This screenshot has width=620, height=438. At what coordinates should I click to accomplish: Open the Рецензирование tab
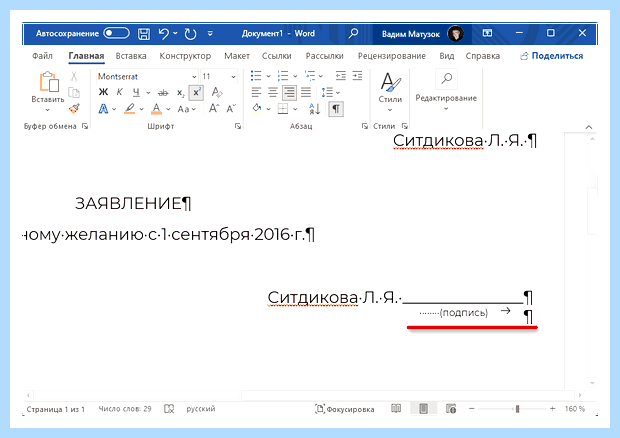[x=392, y=56]
